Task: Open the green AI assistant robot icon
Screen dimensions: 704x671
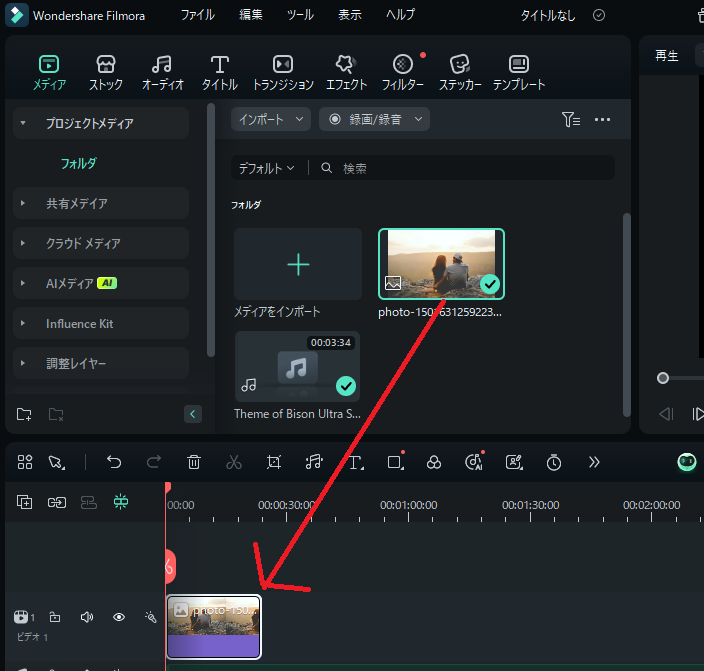Action: (x=686, y=462)
